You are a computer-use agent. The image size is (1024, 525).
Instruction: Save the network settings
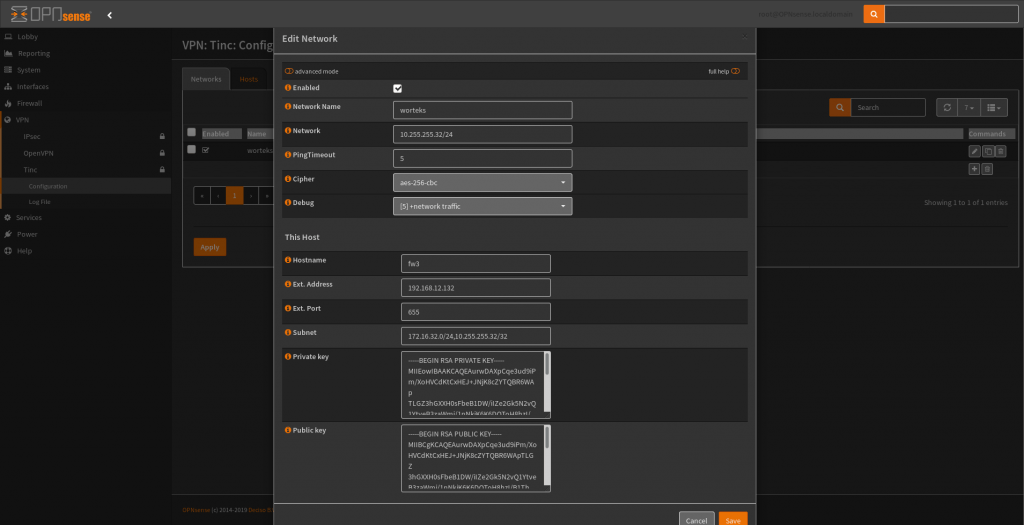click(733, 520)
